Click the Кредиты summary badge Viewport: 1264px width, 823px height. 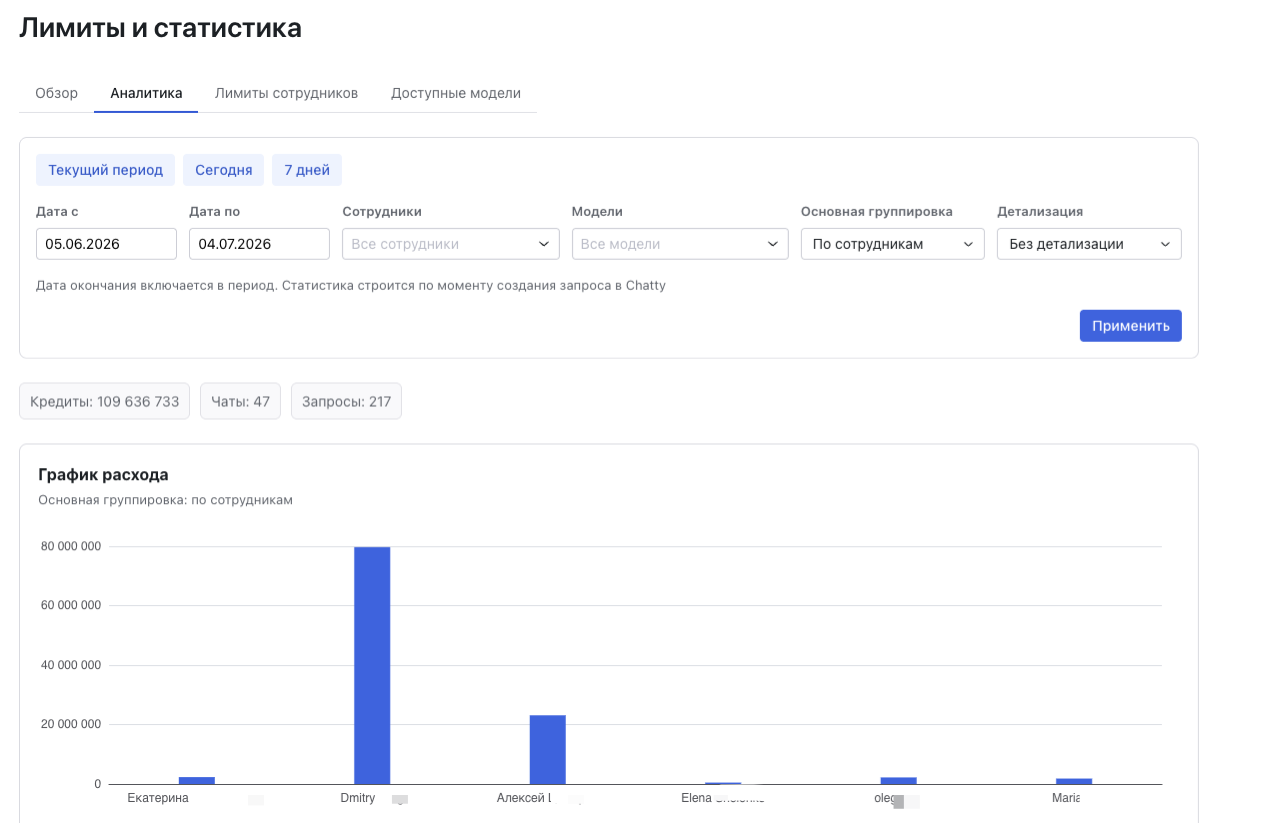tap(105, 401)
